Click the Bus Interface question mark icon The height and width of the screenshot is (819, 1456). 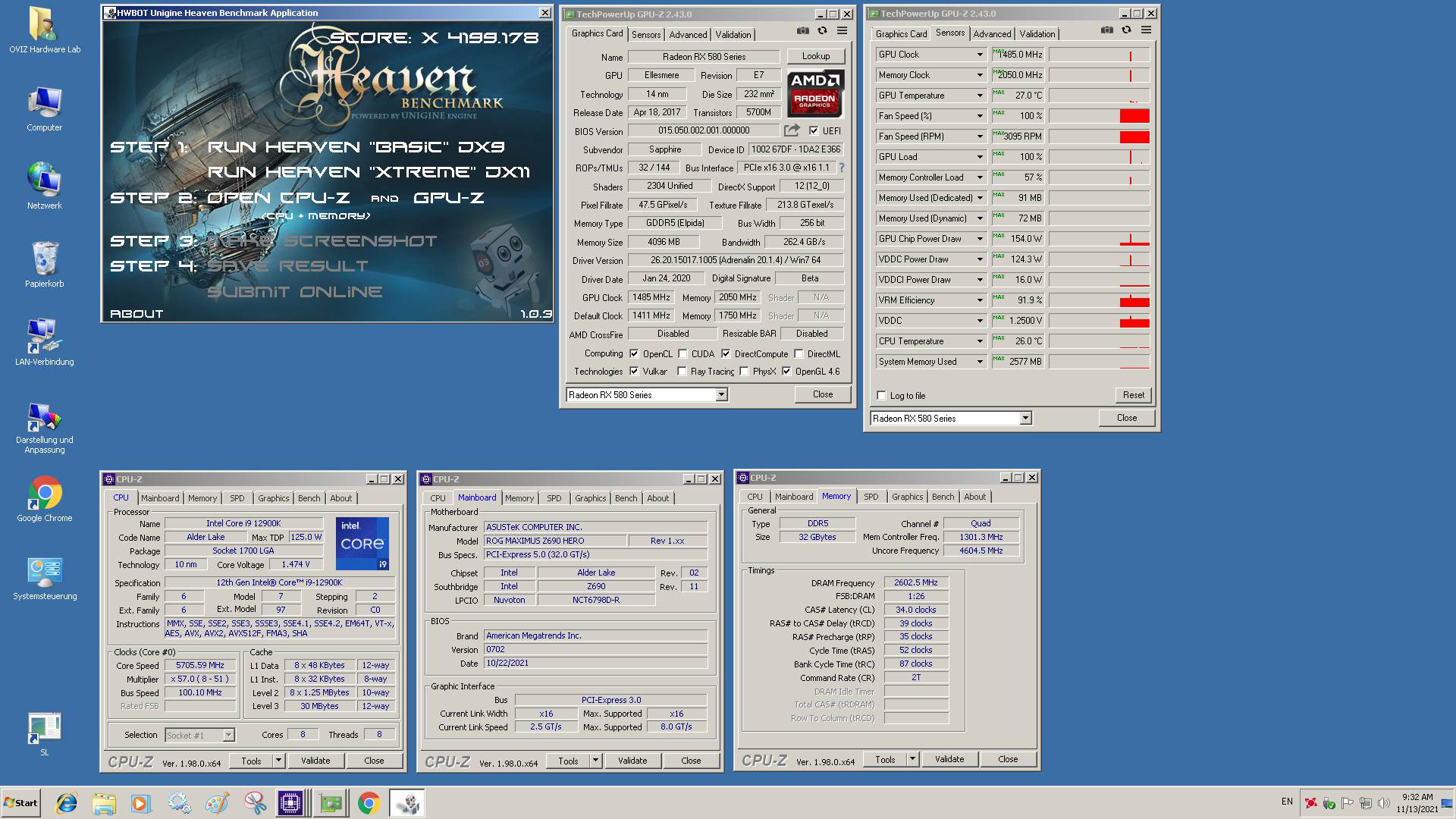pos(841,168)
